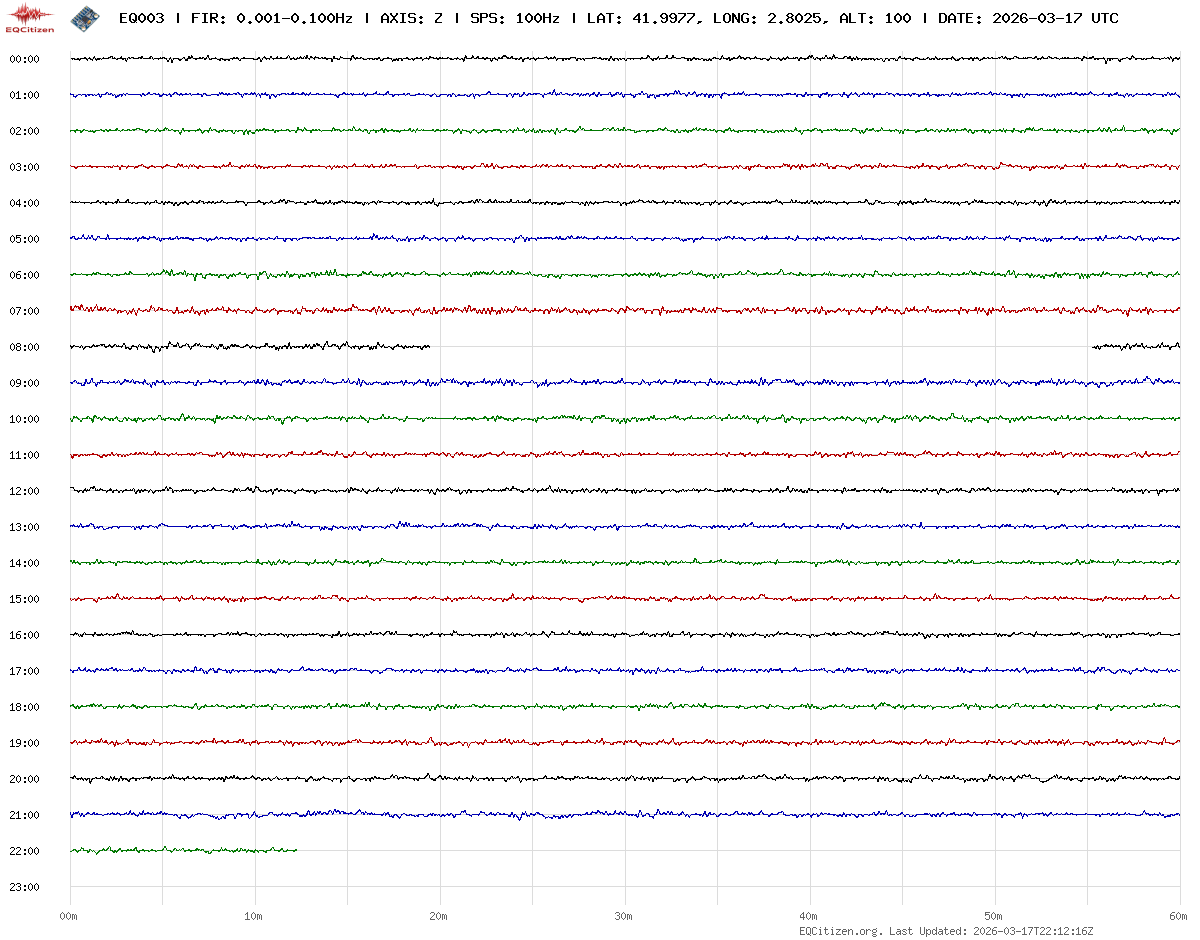Image resolution: width=1200 pixels, height=940 pixels.
Task: Click the EQCitizen.org footer link
Action: pos(840,931)
